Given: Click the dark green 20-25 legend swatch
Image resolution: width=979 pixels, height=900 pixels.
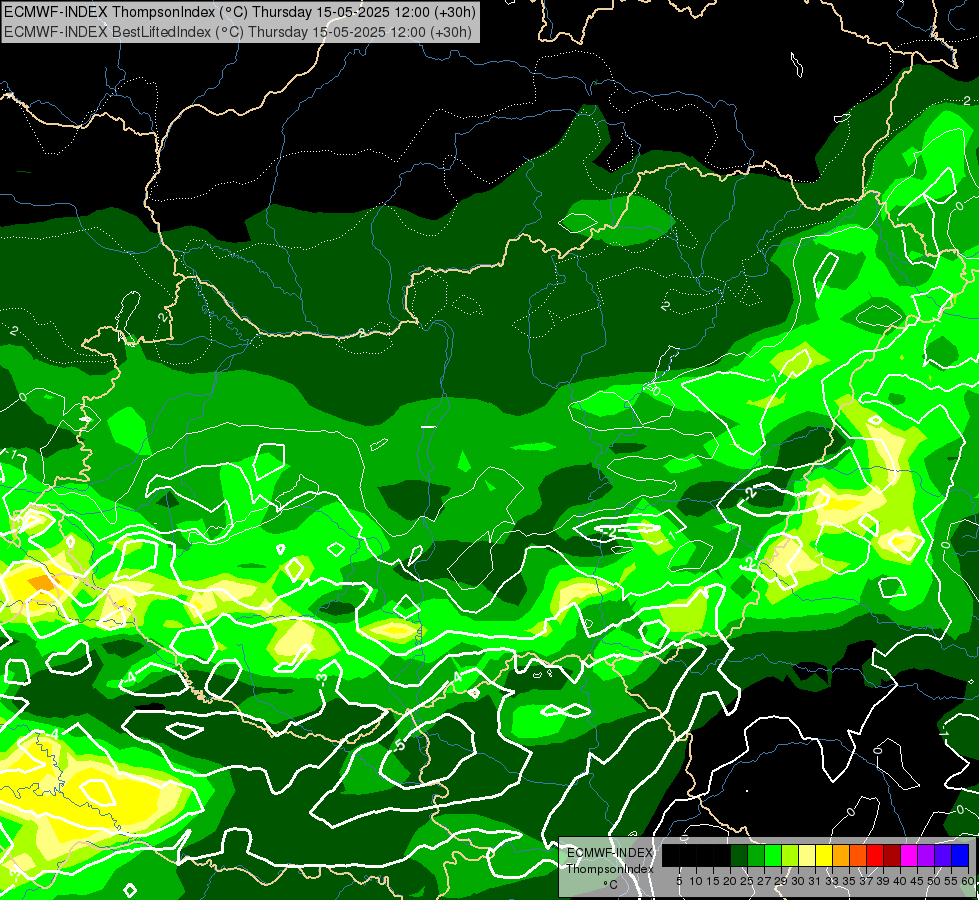Looking at the screenshot, I should [739, 855].
